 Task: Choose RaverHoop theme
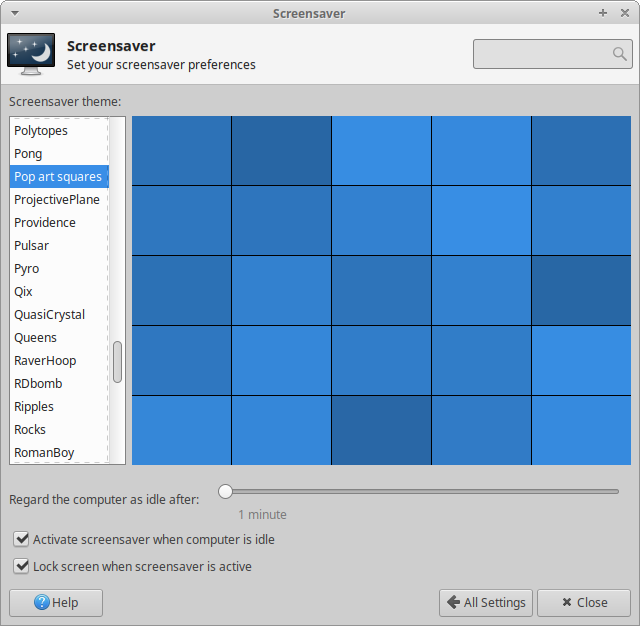(x=59, y=361)
